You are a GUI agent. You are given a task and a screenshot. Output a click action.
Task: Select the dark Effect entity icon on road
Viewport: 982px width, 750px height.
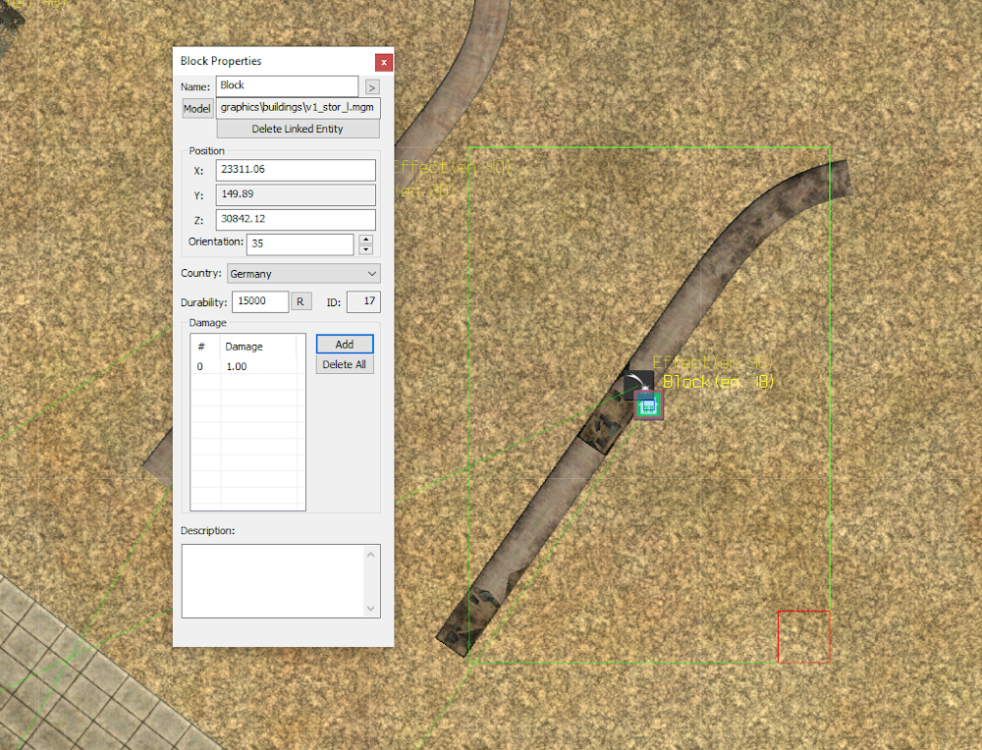click(639, 381)
